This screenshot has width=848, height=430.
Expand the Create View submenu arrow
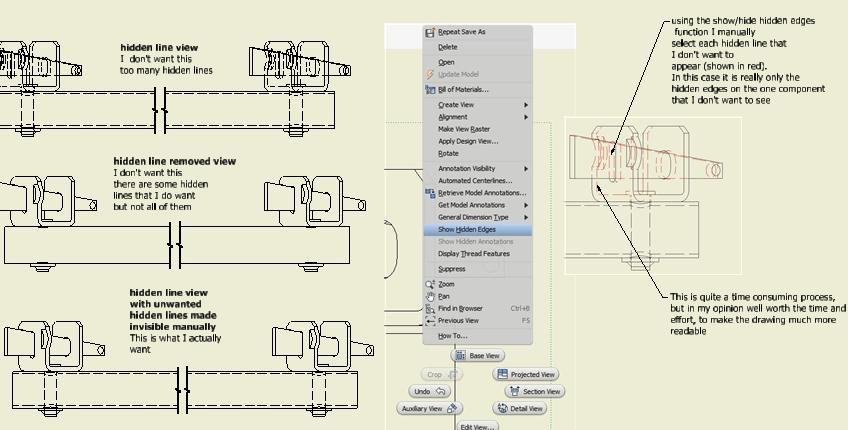526,105
